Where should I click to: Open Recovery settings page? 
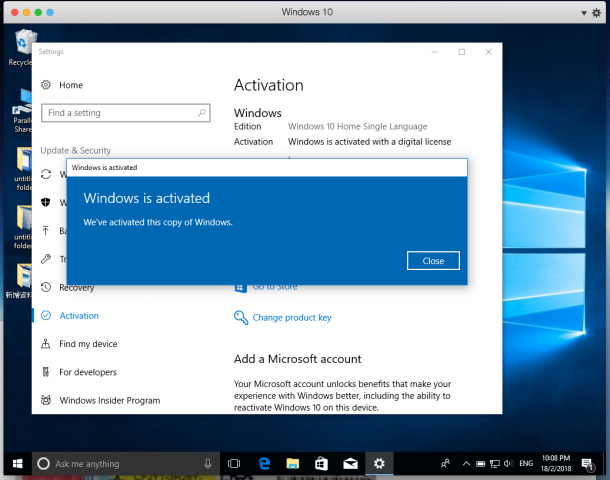point(77,287)
